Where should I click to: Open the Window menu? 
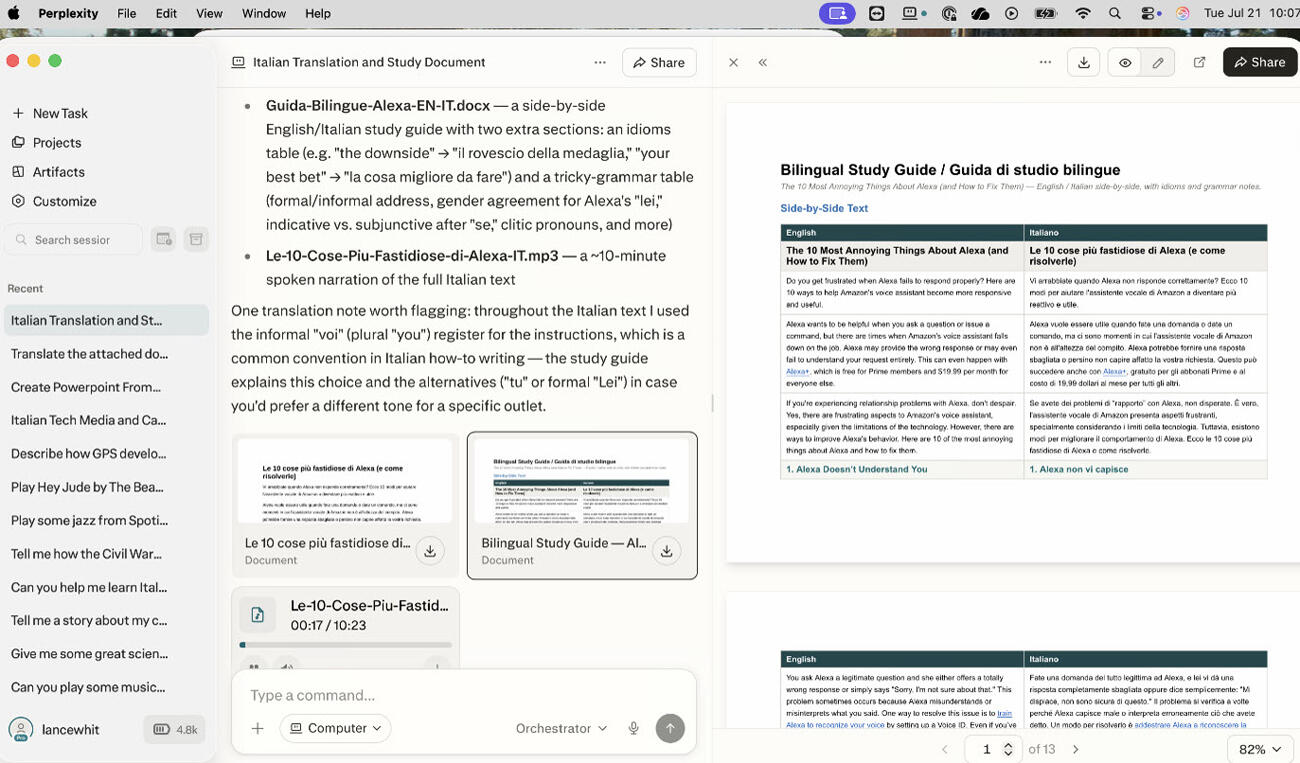pyautogui.click(x=264, y=13)
